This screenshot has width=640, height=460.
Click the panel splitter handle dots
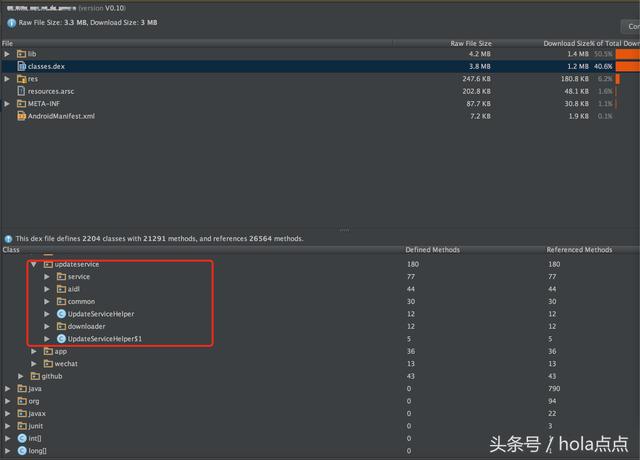coord(344,230)
